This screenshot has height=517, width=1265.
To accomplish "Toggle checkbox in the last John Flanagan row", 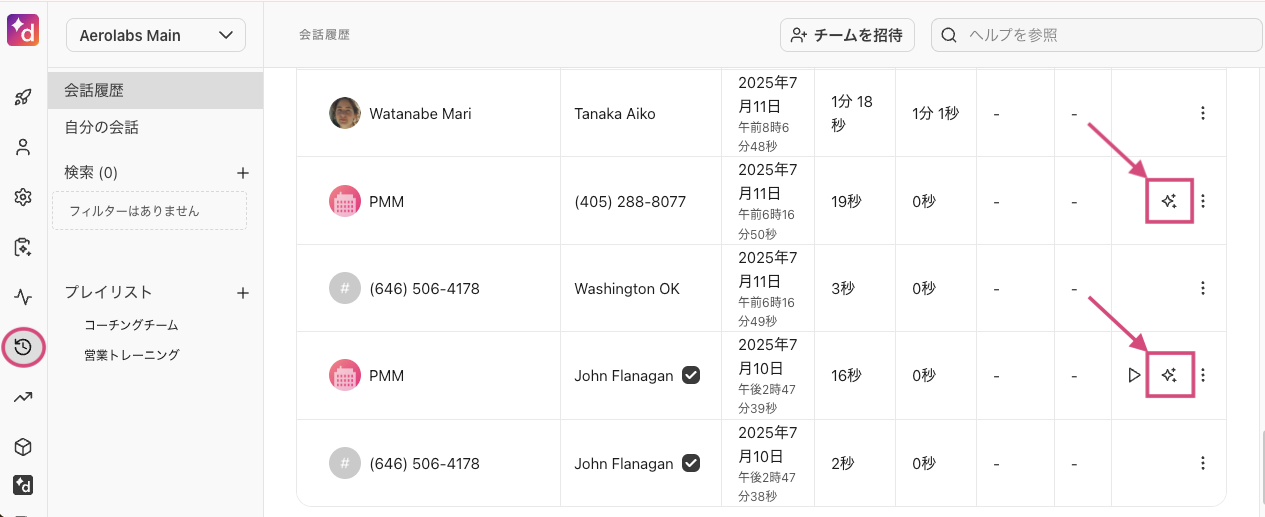I will 690,463.
